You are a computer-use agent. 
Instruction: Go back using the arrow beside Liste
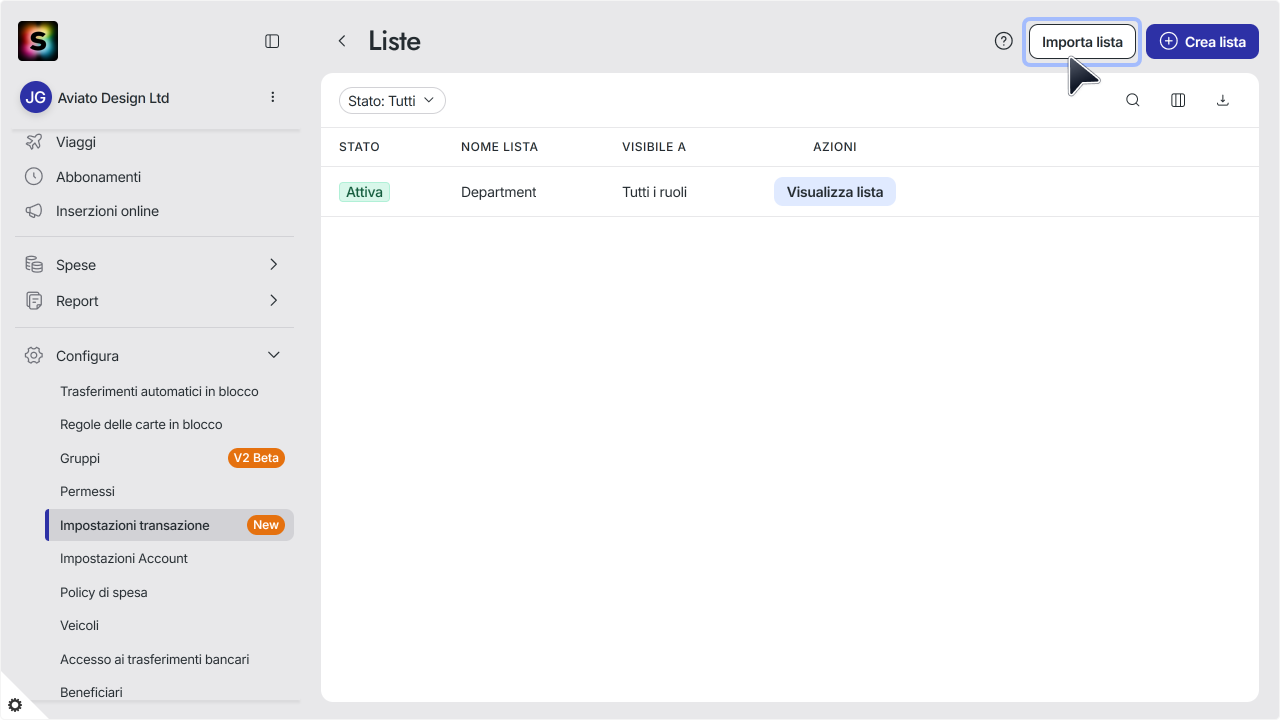point(342,41)
